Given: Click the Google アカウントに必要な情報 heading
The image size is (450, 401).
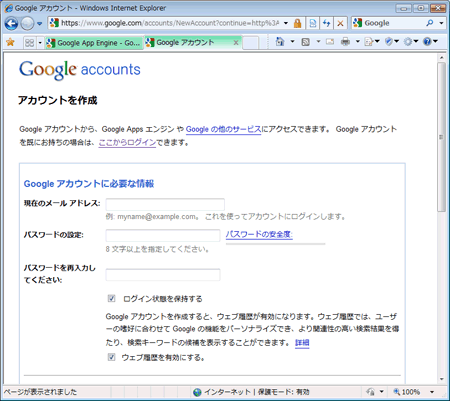Looking at the screenshot, I should [89, 184].
